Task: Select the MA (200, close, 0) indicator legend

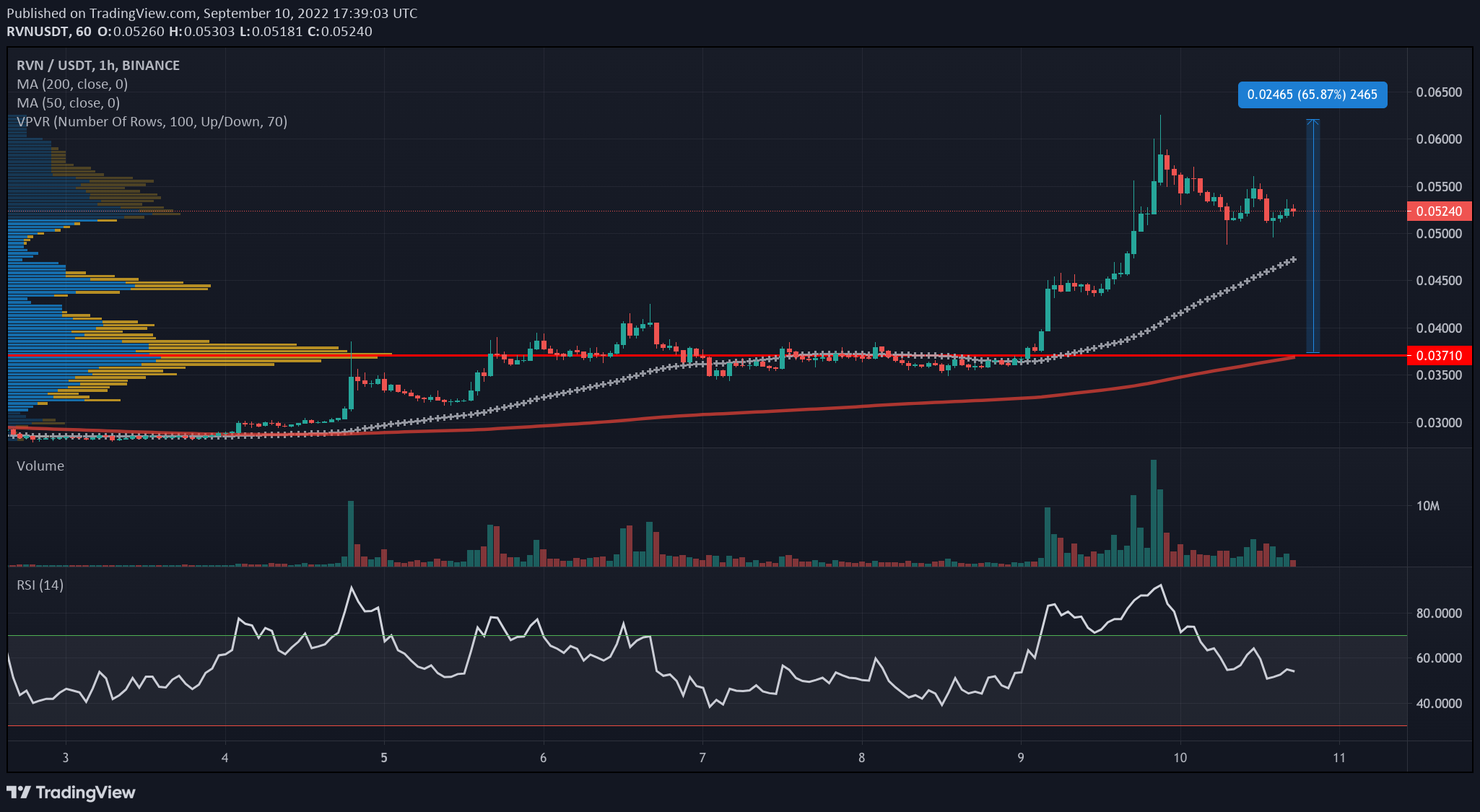Action: click(72, 84)
